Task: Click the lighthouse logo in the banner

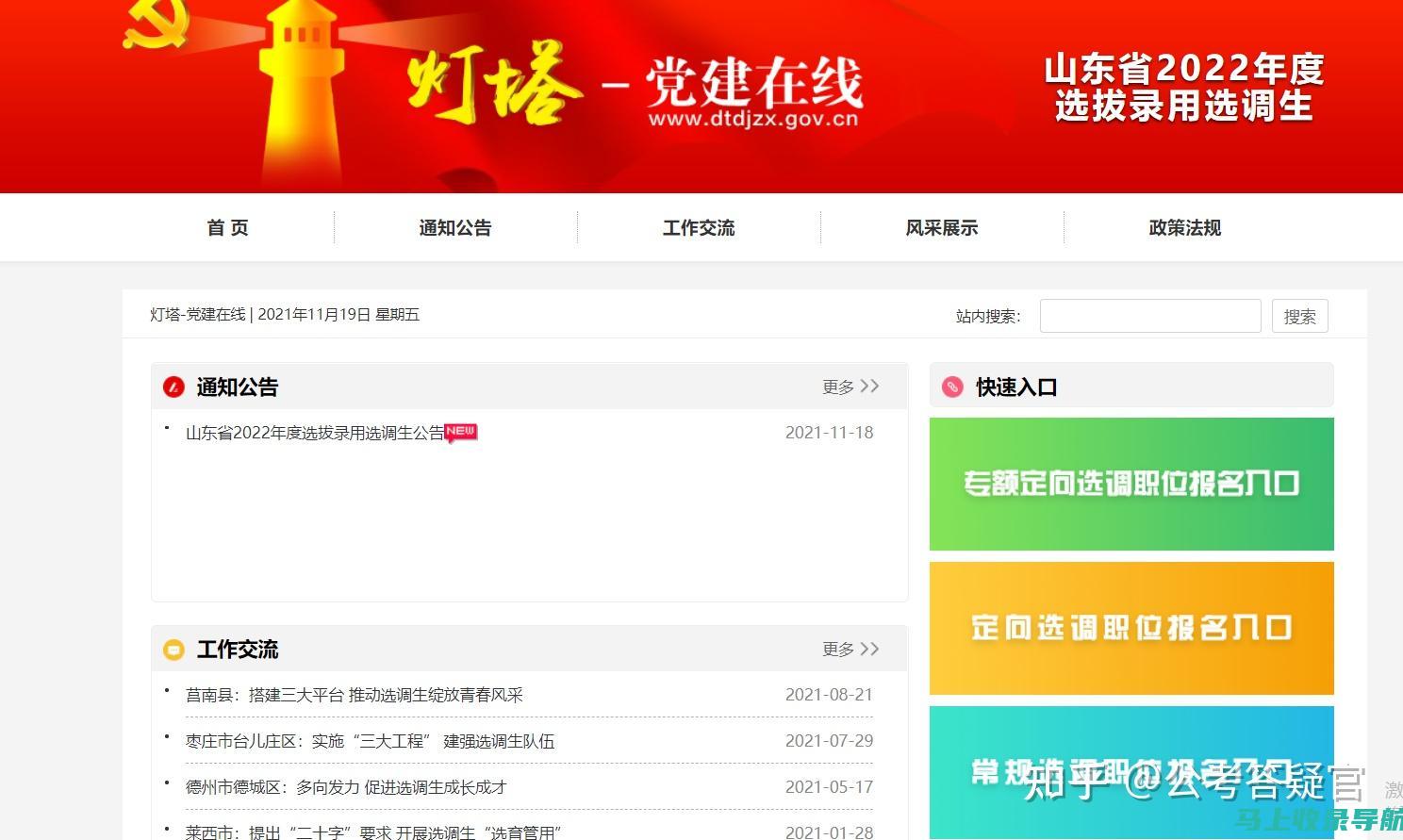Action: click(304, 94)
